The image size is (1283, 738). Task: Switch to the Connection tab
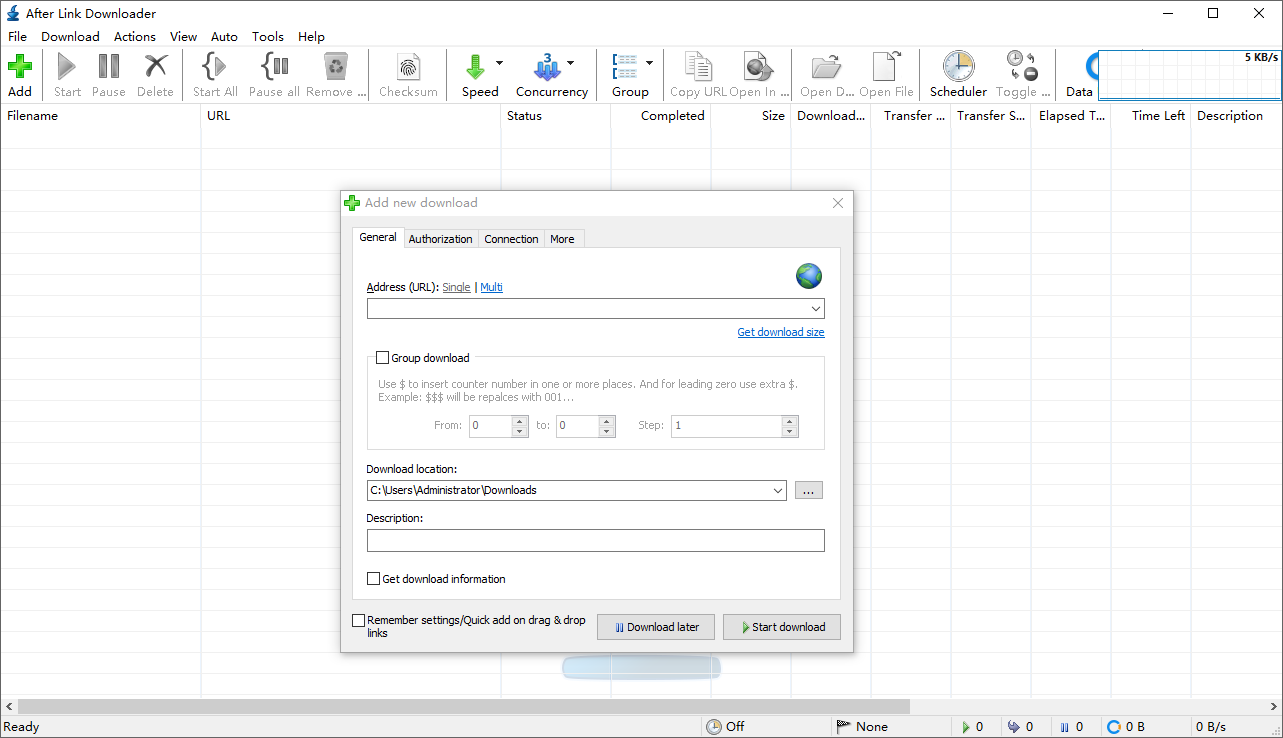[511, 239]
